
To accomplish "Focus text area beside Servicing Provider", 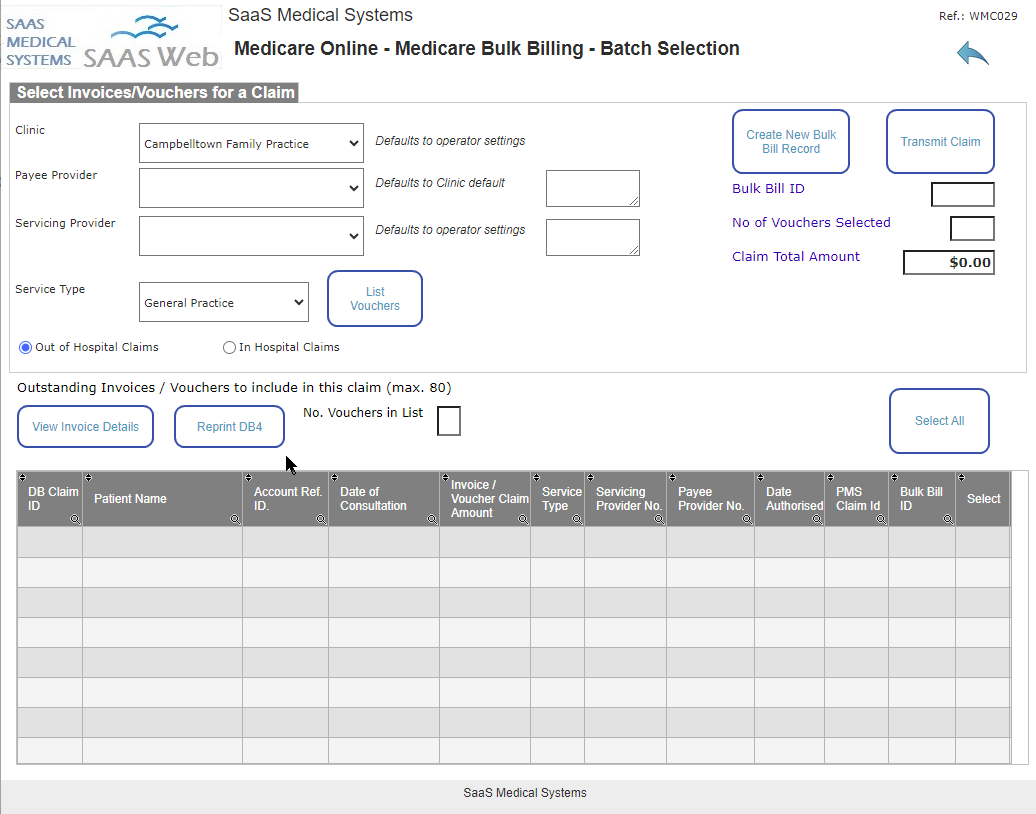I will 593,237.
